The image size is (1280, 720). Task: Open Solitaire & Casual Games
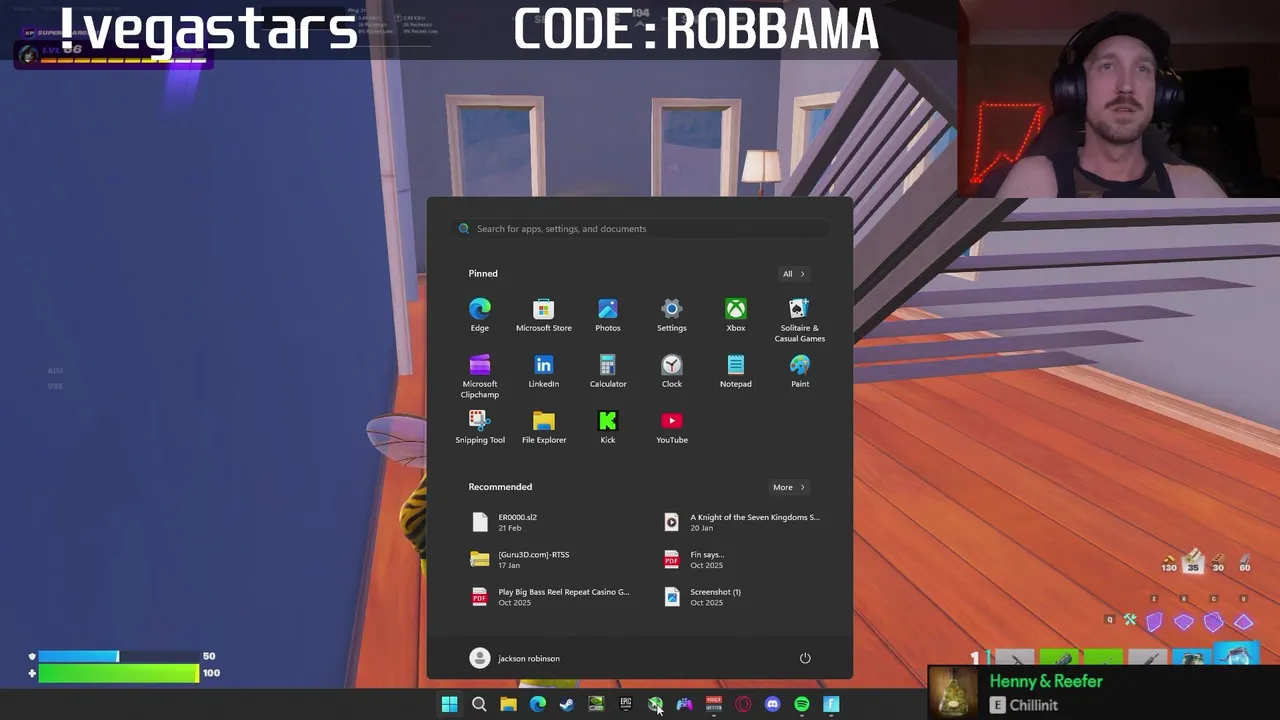pos(800,320)
